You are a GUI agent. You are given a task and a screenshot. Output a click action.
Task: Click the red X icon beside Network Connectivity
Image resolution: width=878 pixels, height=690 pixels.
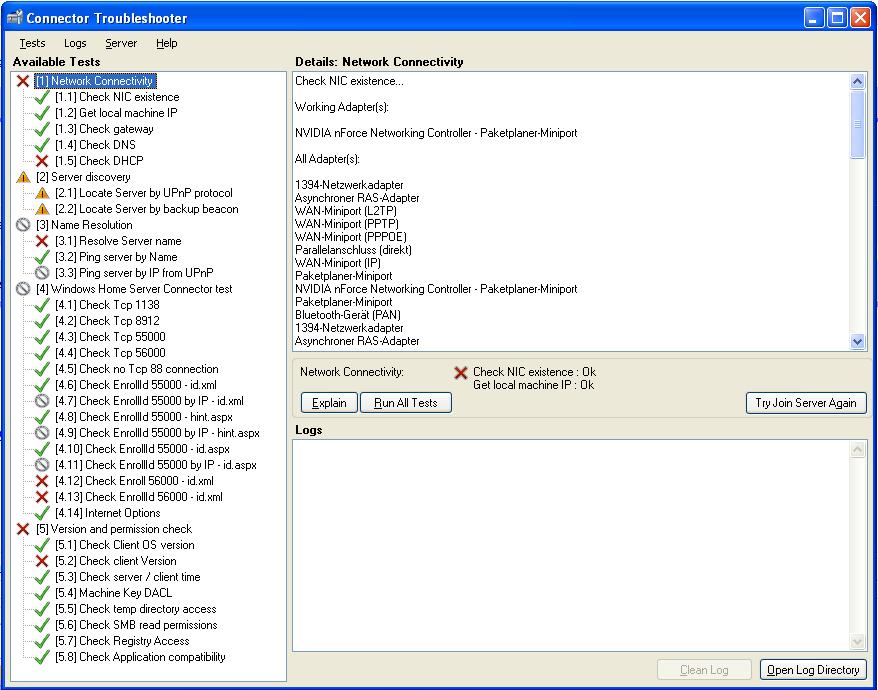tap(23, 81)
